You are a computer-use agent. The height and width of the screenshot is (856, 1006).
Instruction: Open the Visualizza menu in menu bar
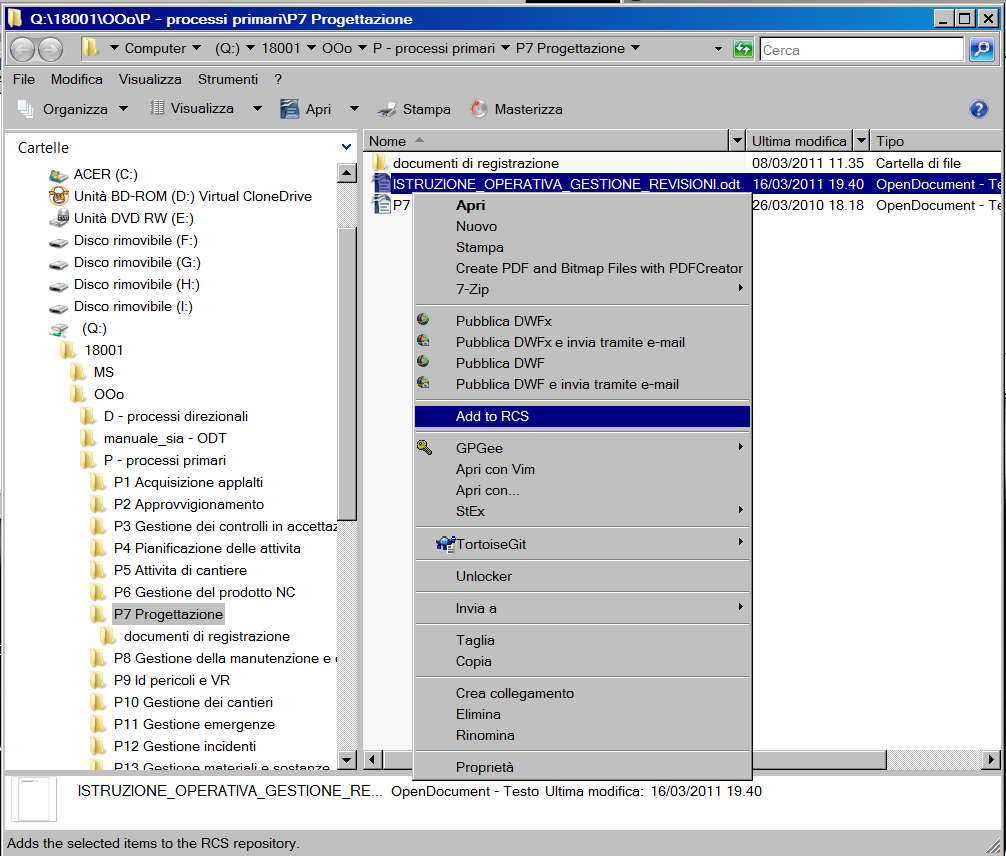150,79
